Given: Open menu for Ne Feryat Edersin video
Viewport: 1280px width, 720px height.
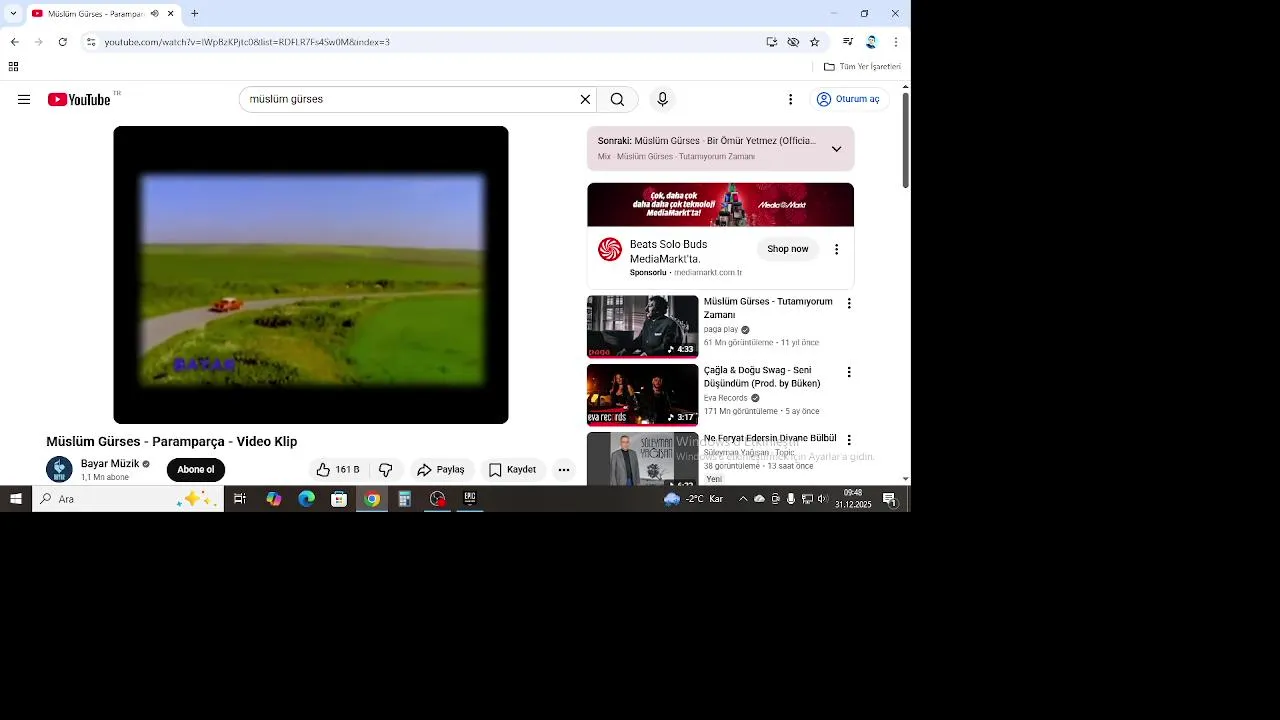Looking at the screenshot, I should [x=849, y=440].
